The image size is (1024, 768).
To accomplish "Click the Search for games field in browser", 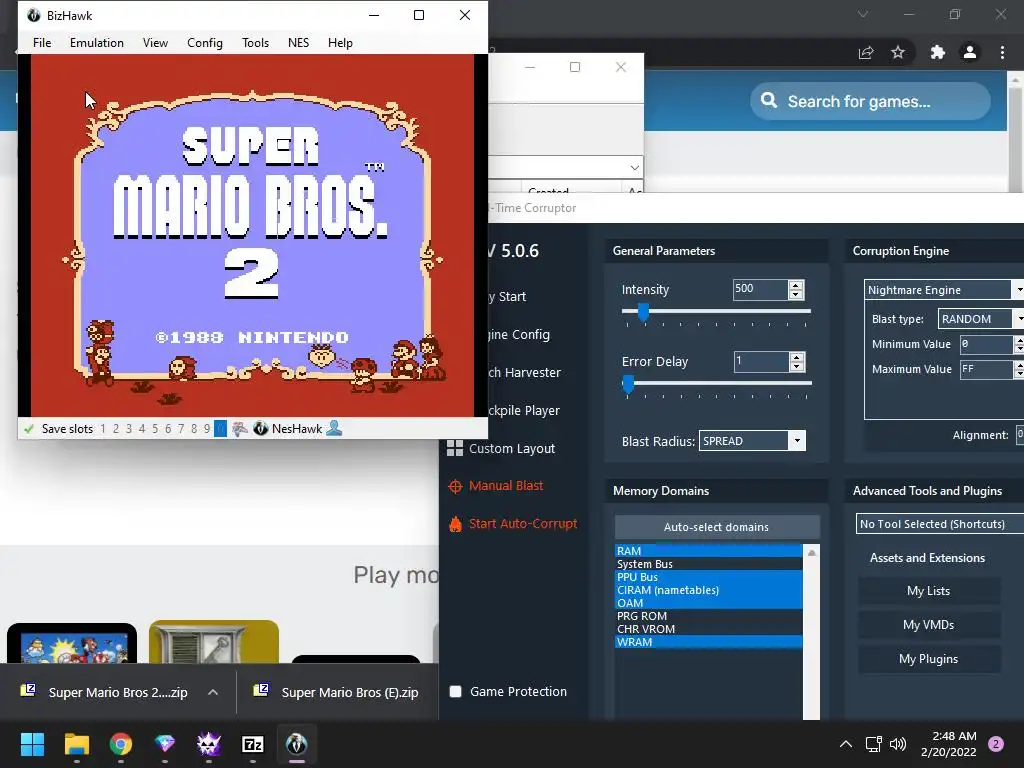I will click(870, 101).
